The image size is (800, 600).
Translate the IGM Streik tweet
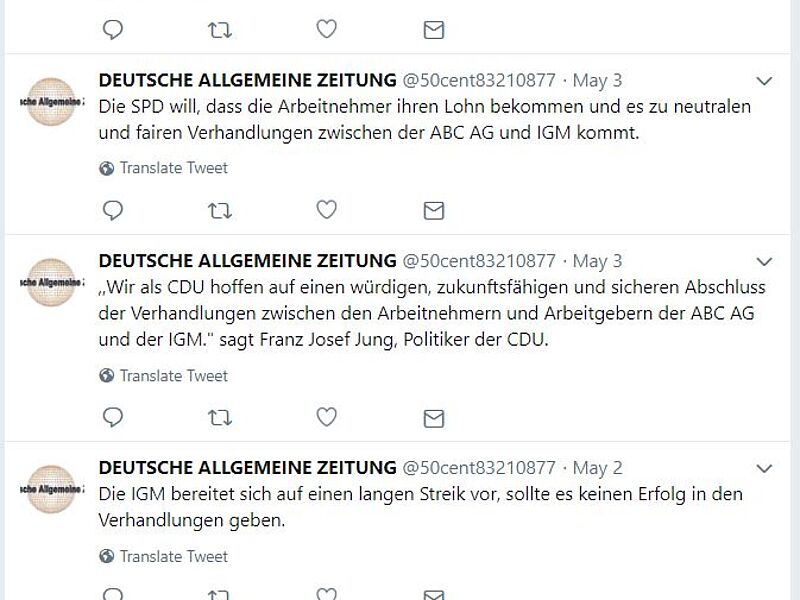[173, 556]
